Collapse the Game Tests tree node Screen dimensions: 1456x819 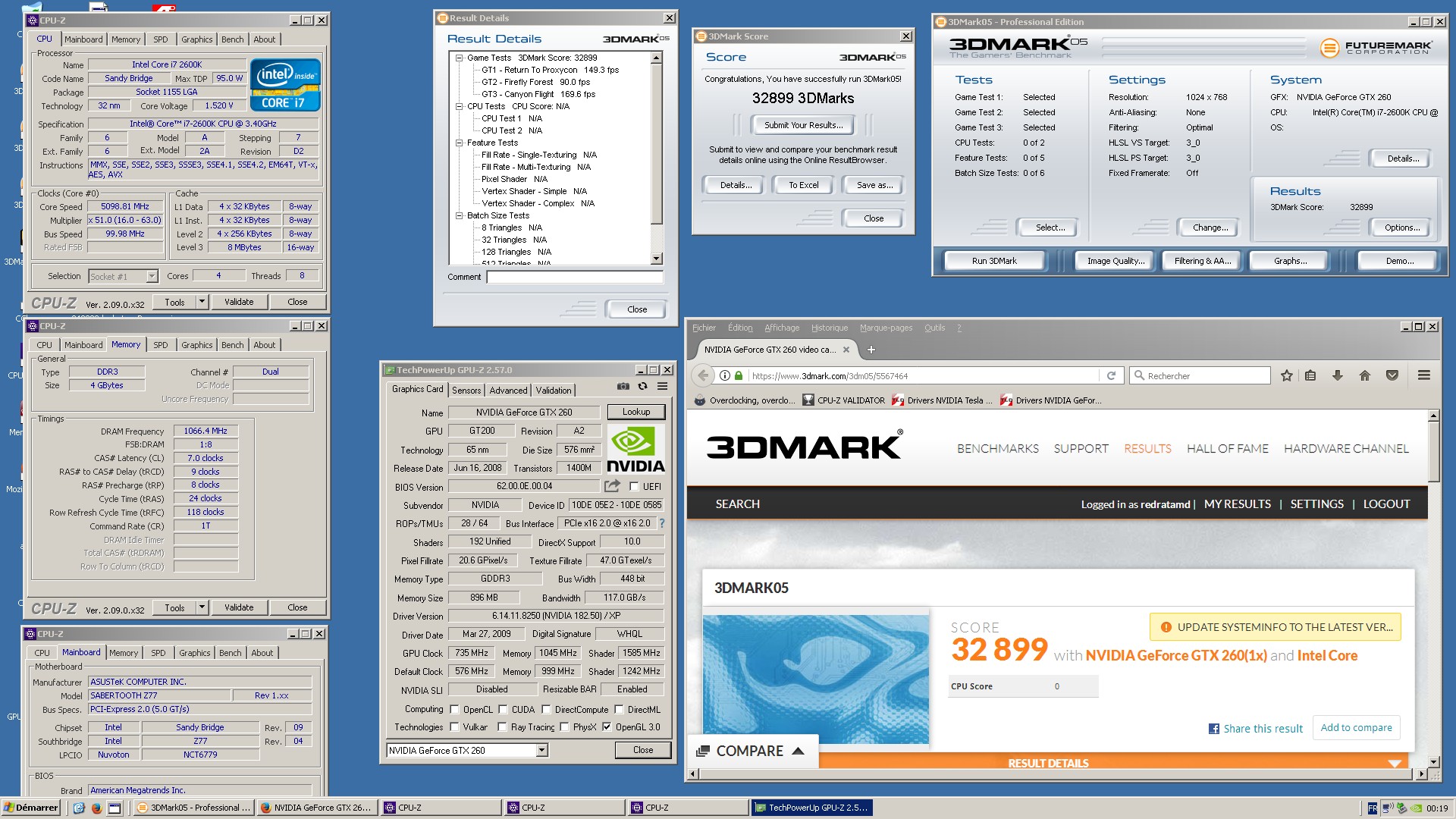click(459, 58)
